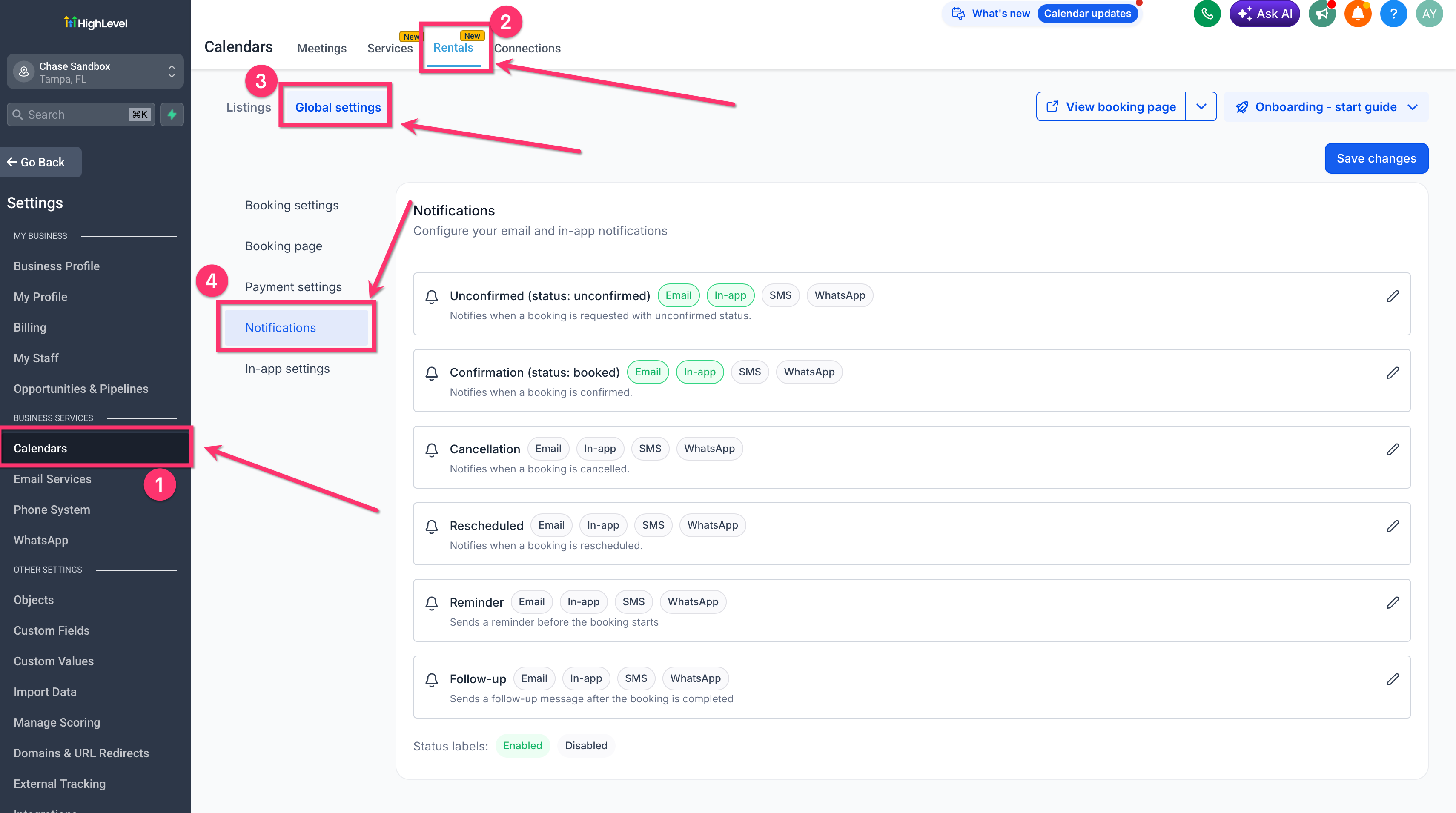1456x813 pixels.
Task: Open Calendars in the settings sidebar
Action: point(95,449)
